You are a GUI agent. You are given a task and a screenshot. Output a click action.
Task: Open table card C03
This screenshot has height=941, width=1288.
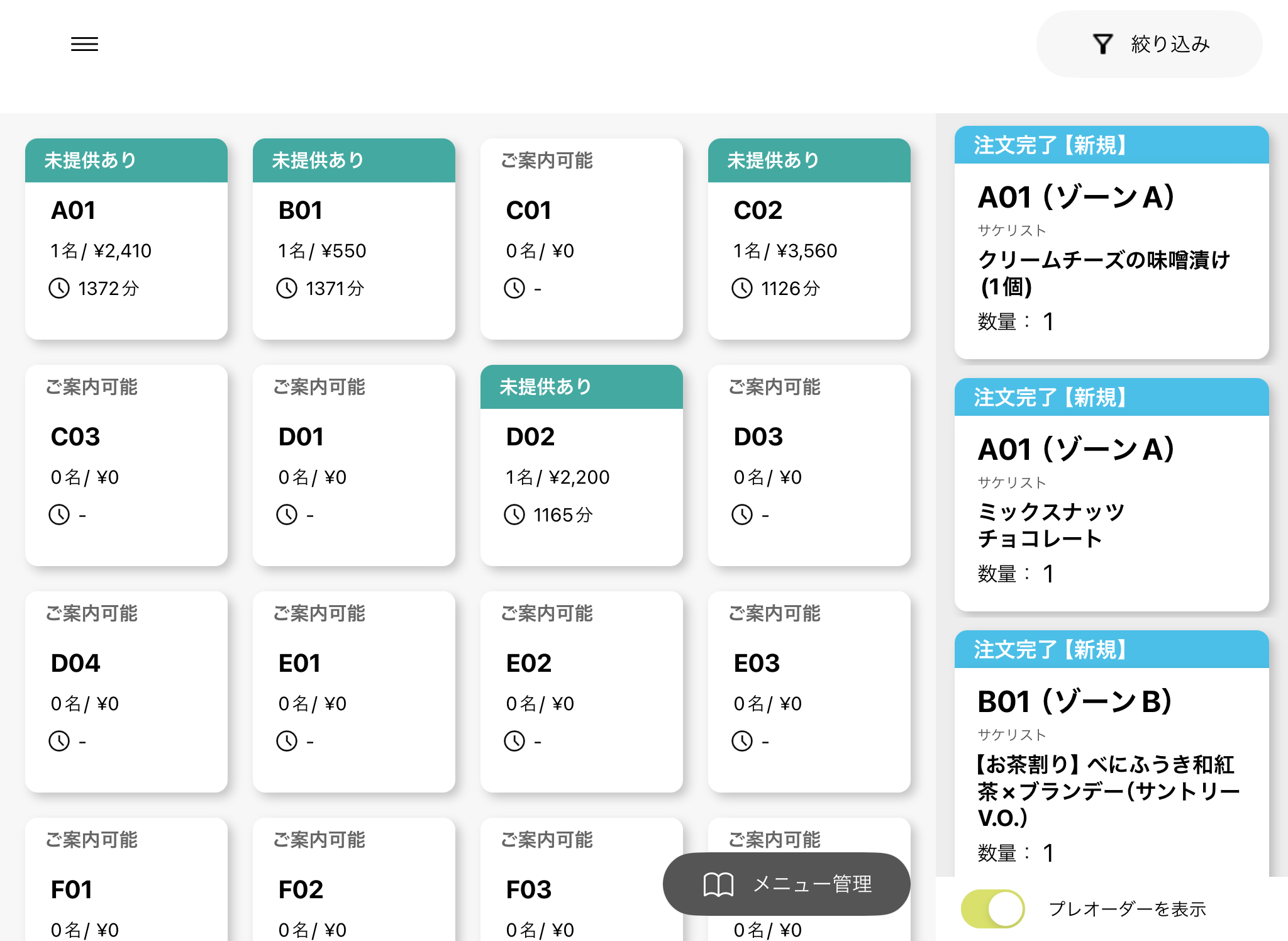click(126, 465)
